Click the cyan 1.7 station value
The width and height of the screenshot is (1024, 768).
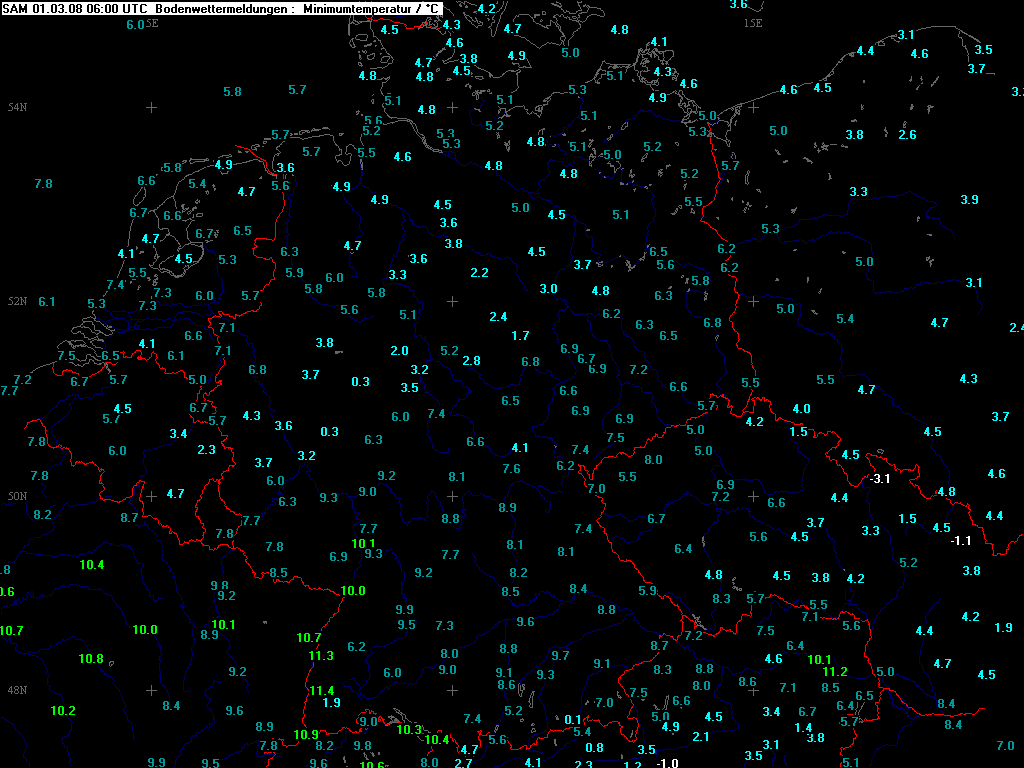click(520, 336)
